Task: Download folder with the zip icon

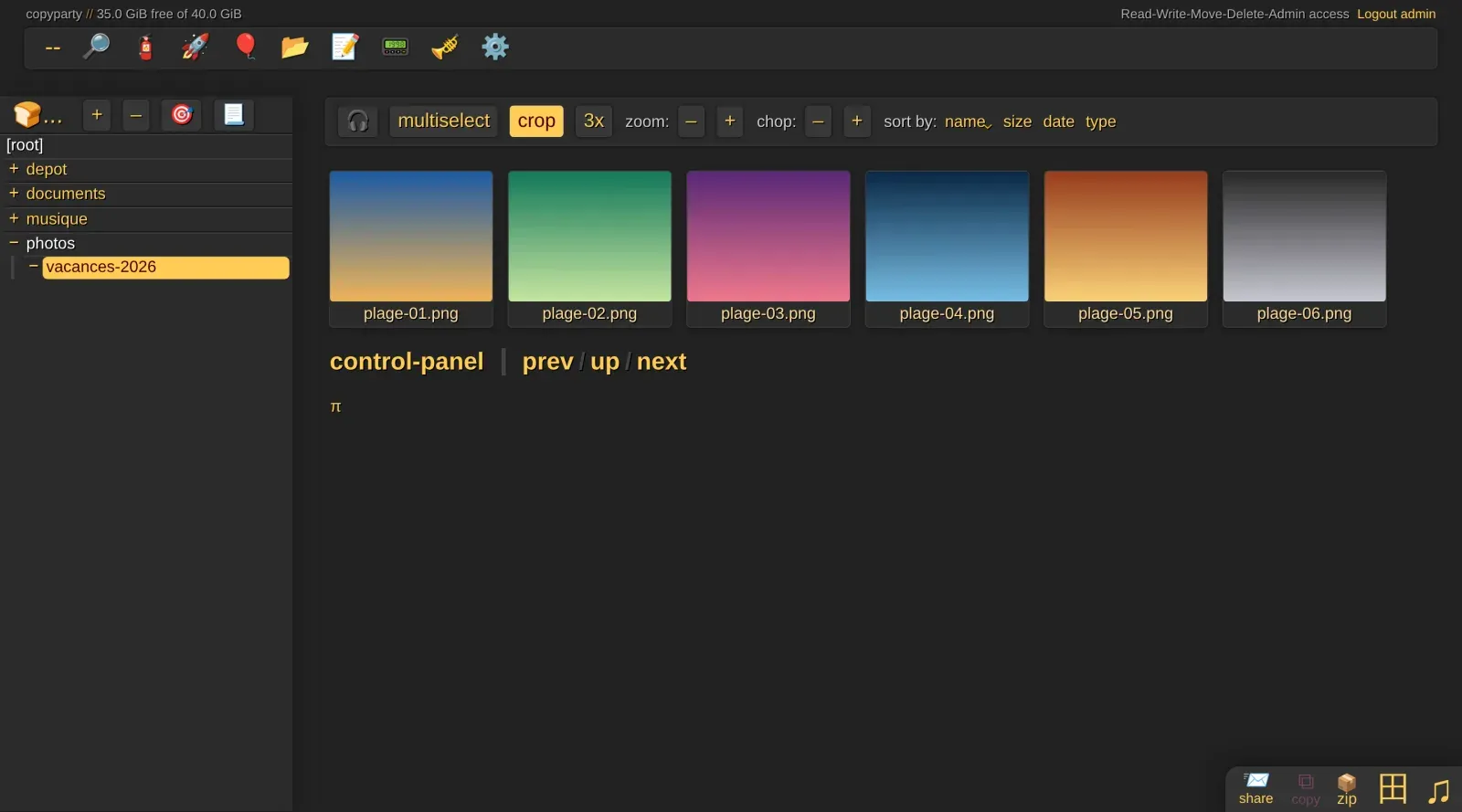Action: pos(1347,789)
